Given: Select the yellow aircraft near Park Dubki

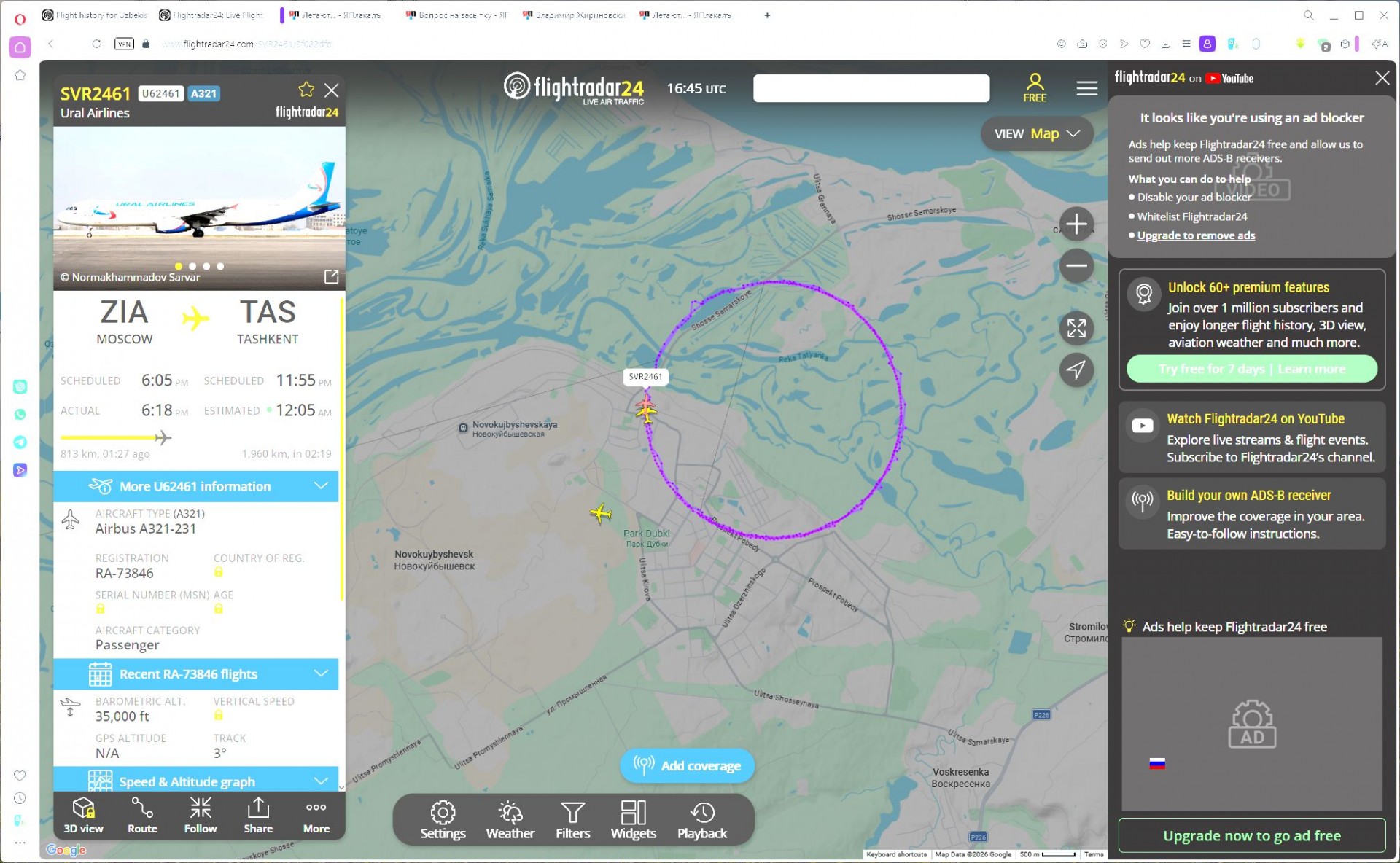Looking at the screenshot, I should tap(601, 514).
